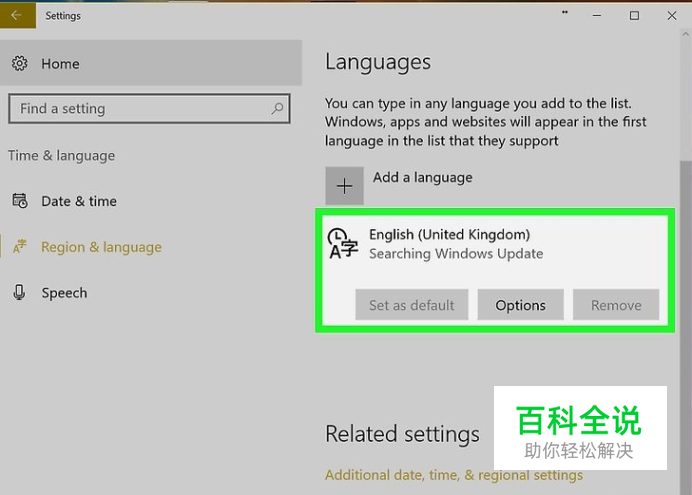Click the vertical scrollbar thumb
This screenshot has width=692, height=495.
coord(685,326)
